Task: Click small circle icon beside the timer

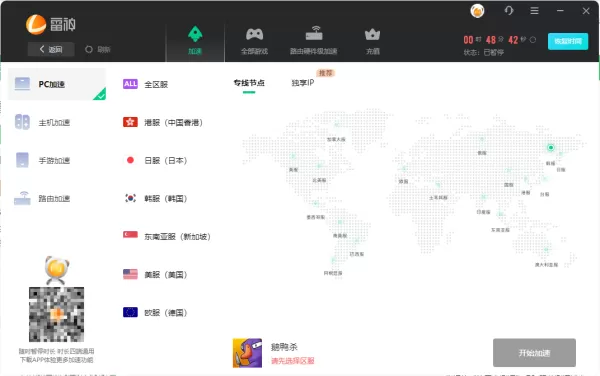Action: (533, 39)
